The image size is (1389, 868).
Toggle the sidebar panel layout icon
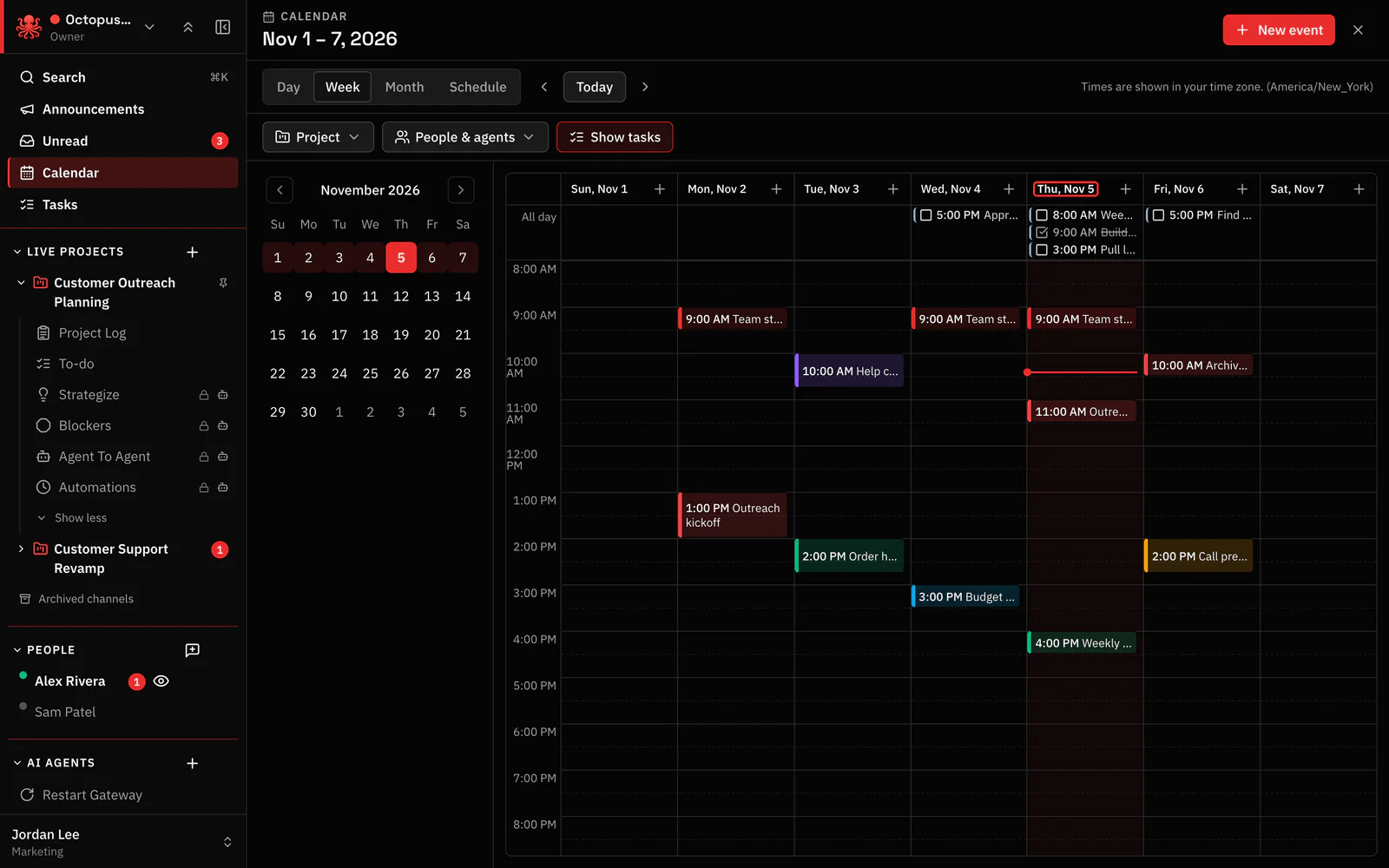(x=223, y=27)
